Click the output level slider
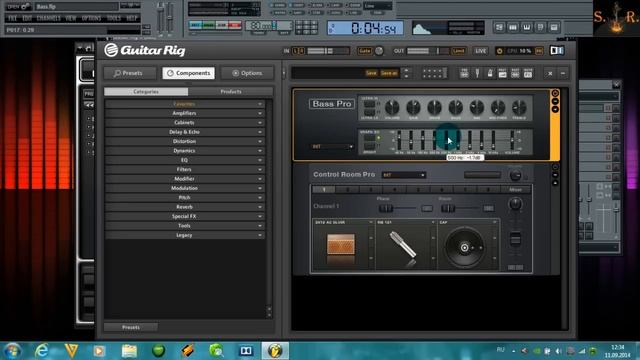 pos(428,51)
